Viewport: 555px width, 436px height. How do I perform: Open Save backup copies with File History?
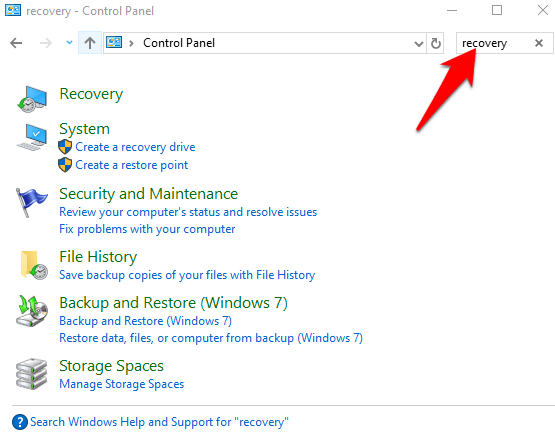point(187,275)
